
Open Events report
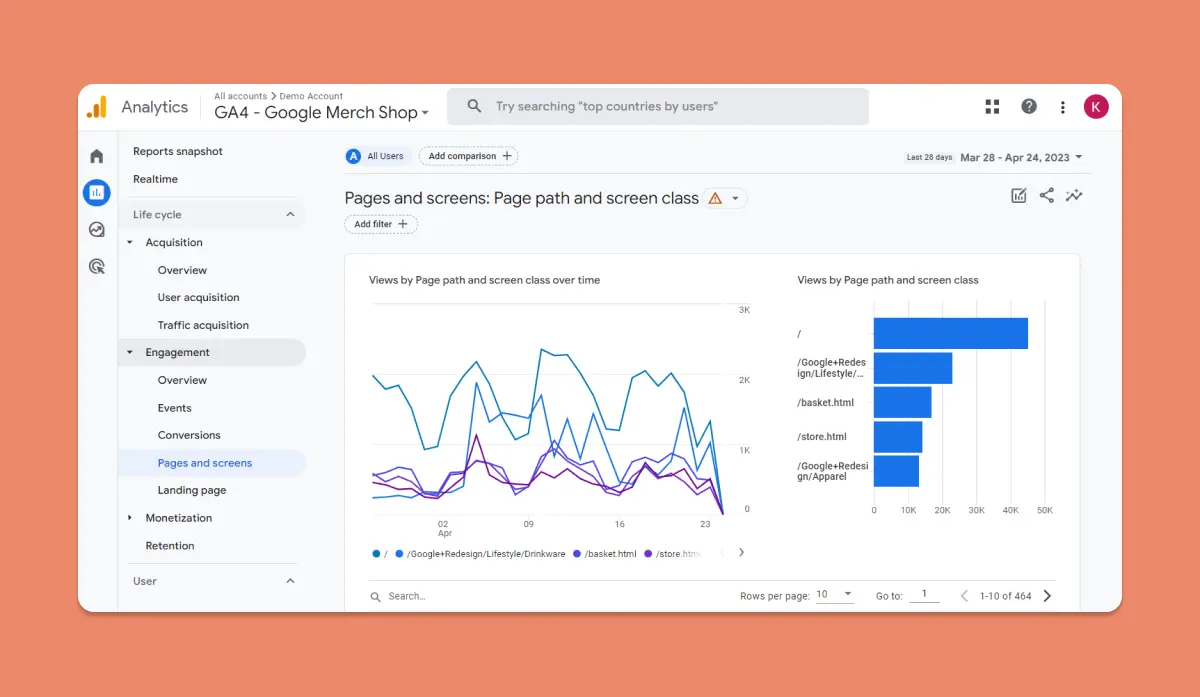pos(174,408)
